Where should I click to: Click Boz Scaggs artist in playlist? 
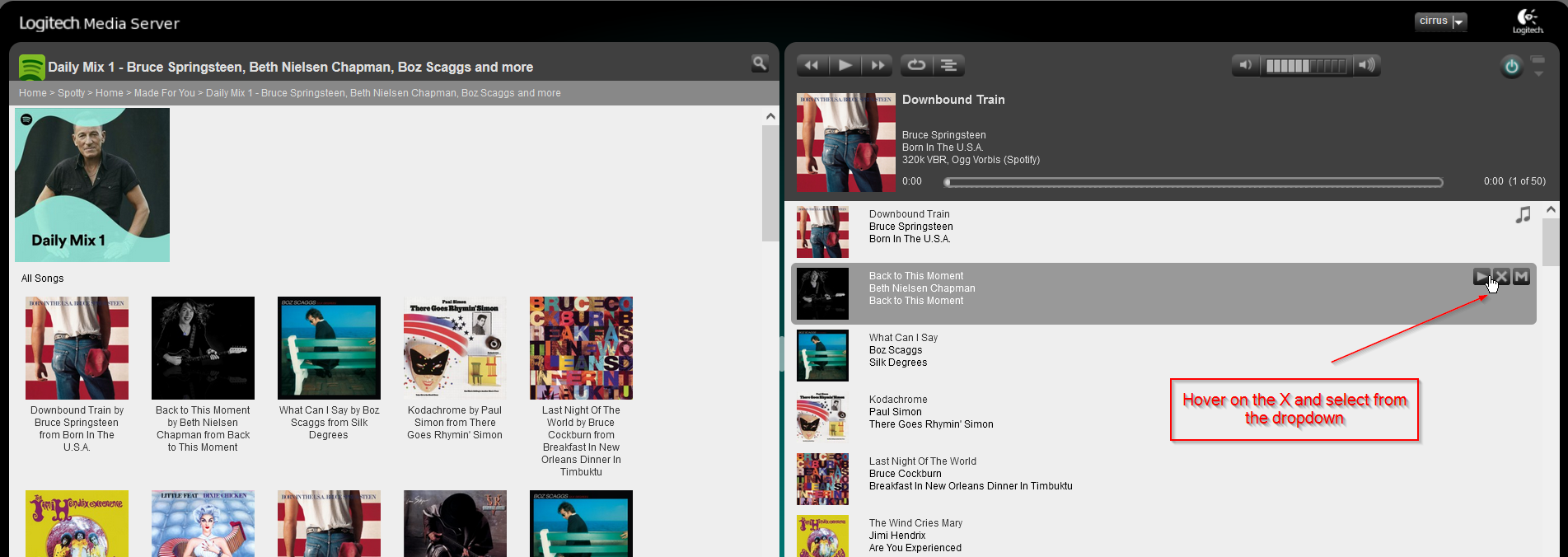[896, 350]
